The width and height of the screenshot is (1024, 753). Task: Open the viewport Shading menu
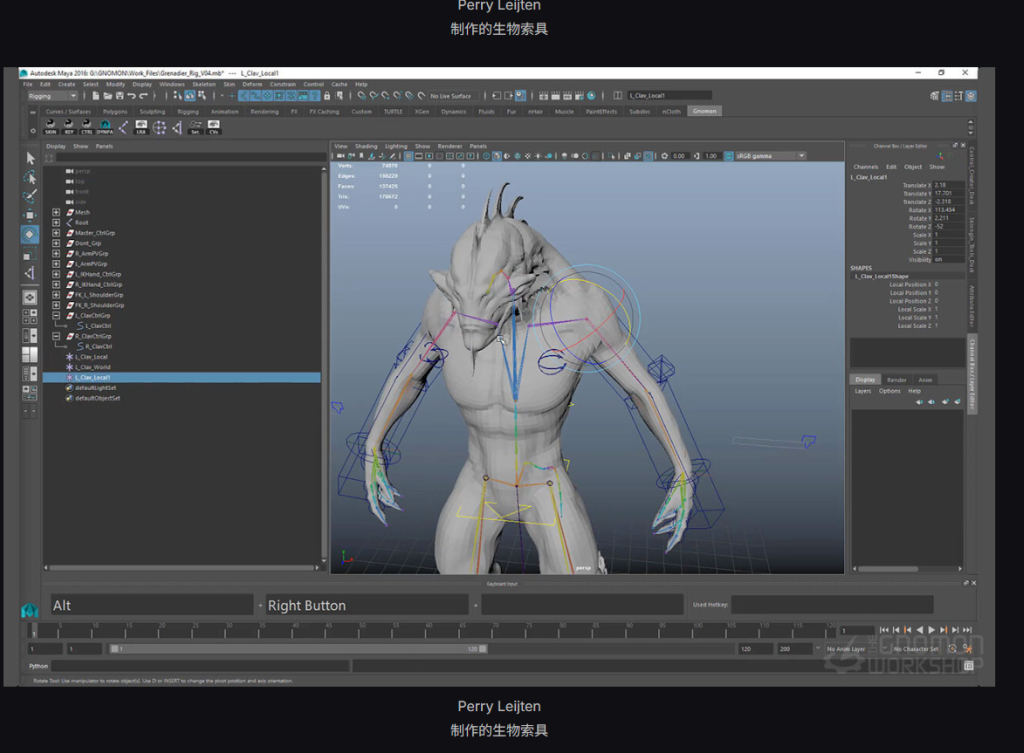pos(366,146)
